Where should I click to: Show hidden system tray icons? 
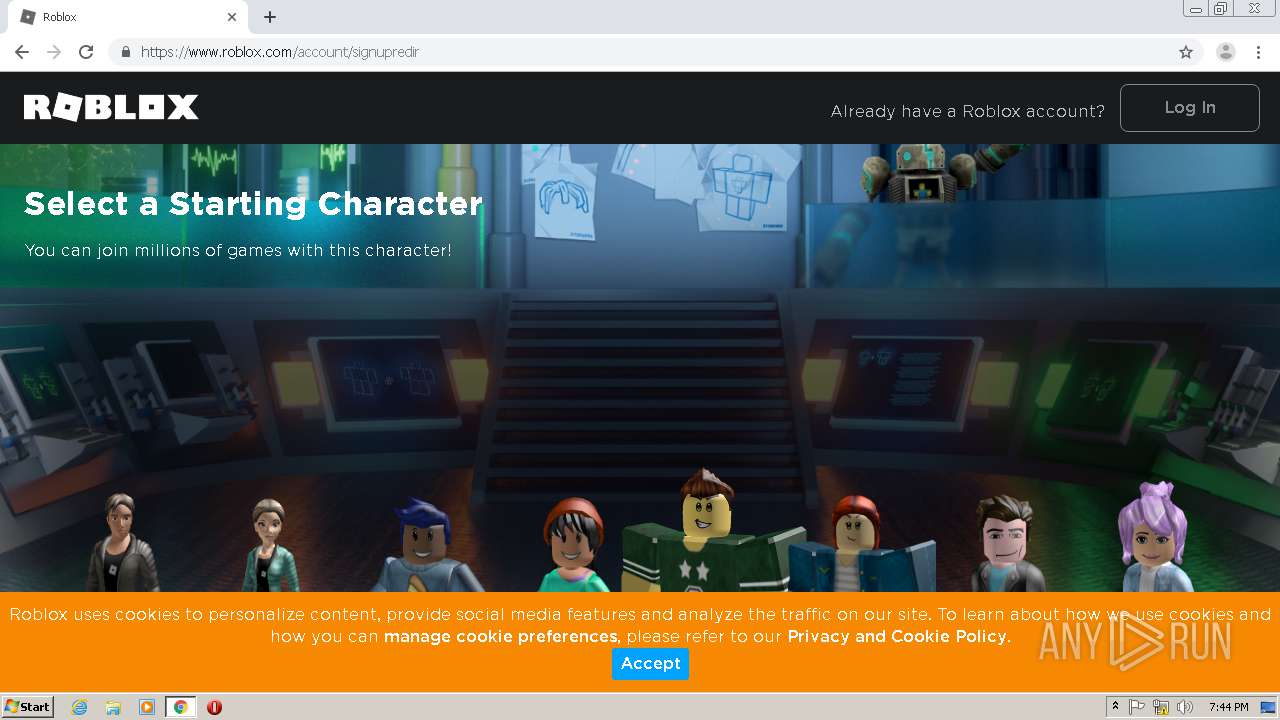[x=1115, y=707]
